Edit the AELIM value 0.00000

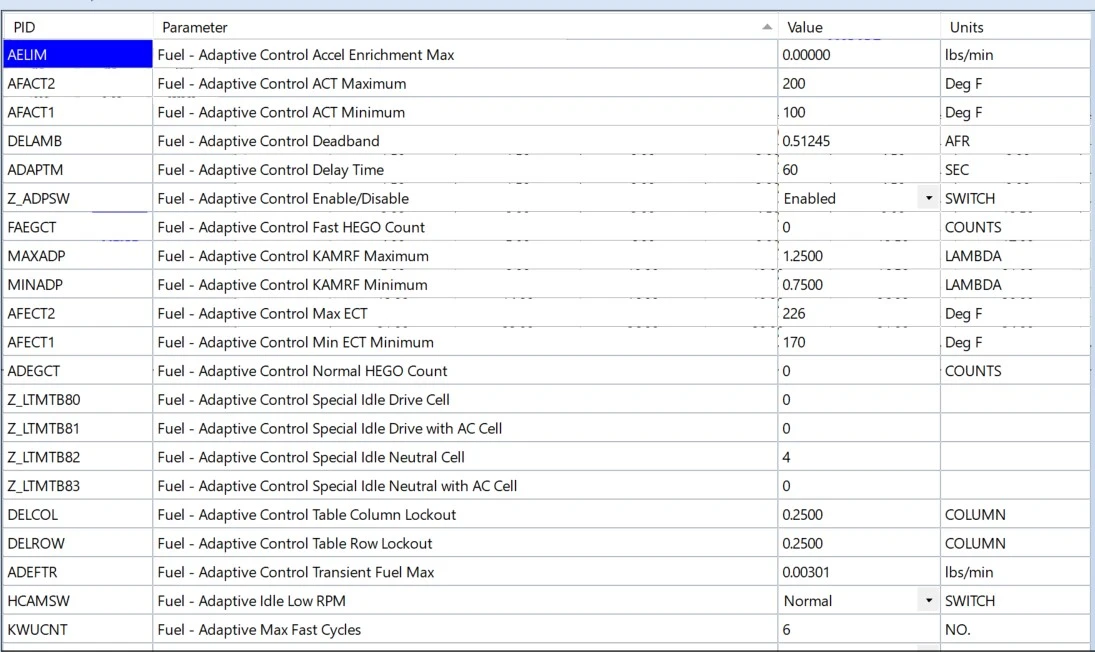pos(859,54)
